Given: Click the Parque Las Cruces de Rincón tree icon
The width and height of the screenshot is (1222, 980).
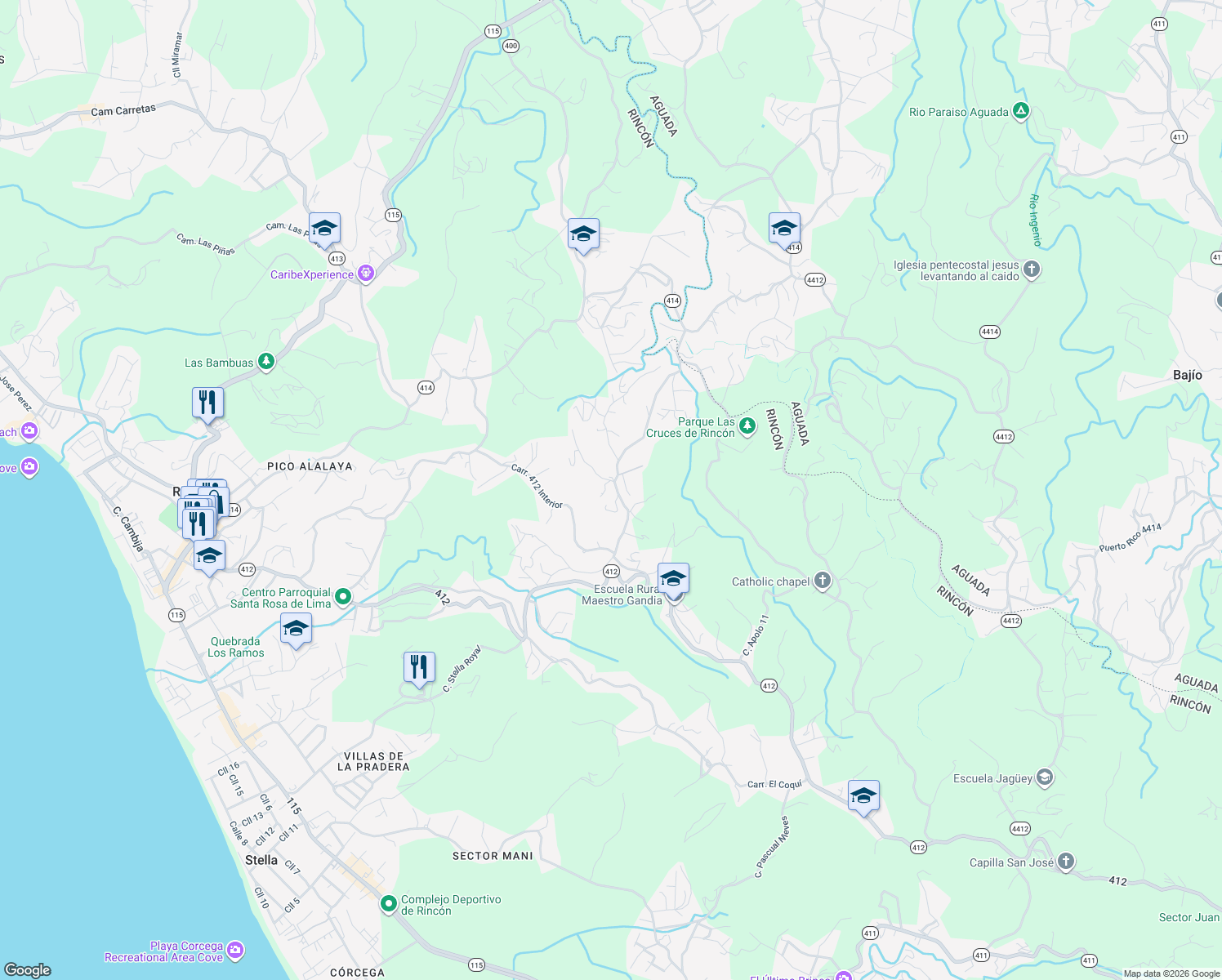Looking at the screenshot, I should point(747,425).
